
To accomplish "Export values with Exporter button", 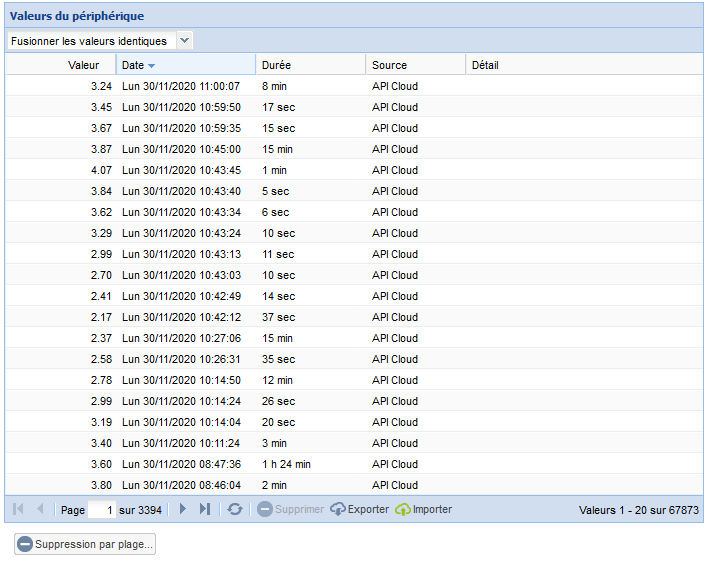I will pyautogui.click(x=359, y=509).
